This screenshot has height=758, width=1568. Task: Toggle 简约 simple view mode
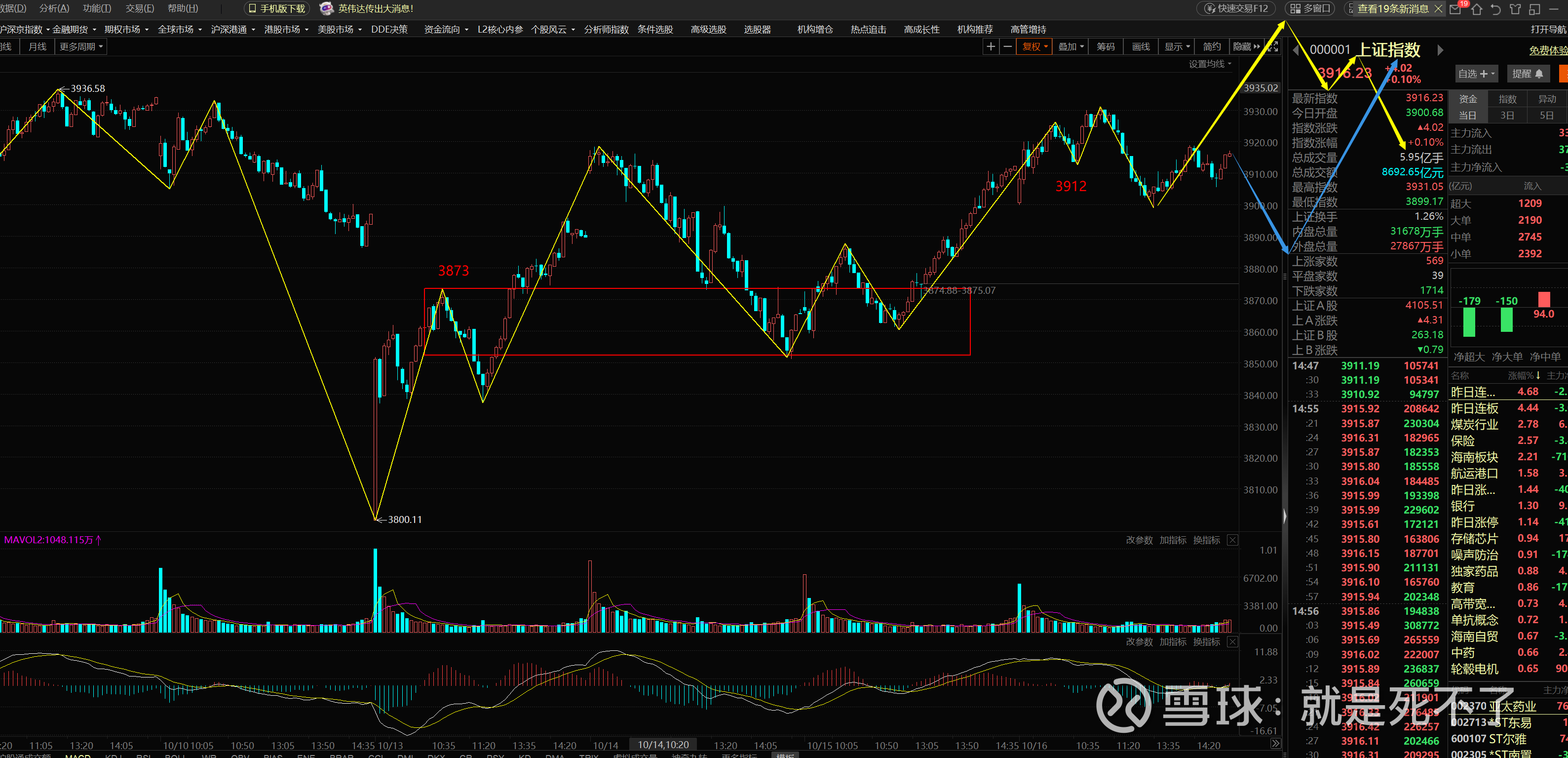[x=1211, y=47]
